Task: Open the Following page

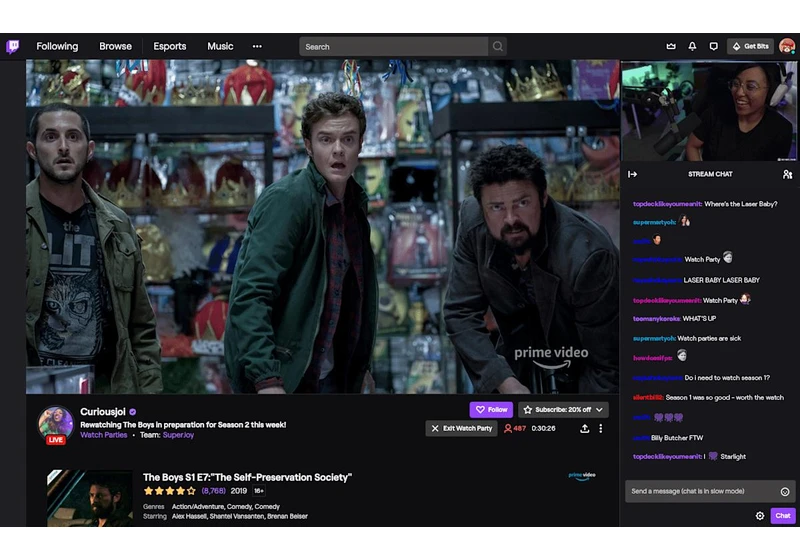Action: (x=57, y=46)
